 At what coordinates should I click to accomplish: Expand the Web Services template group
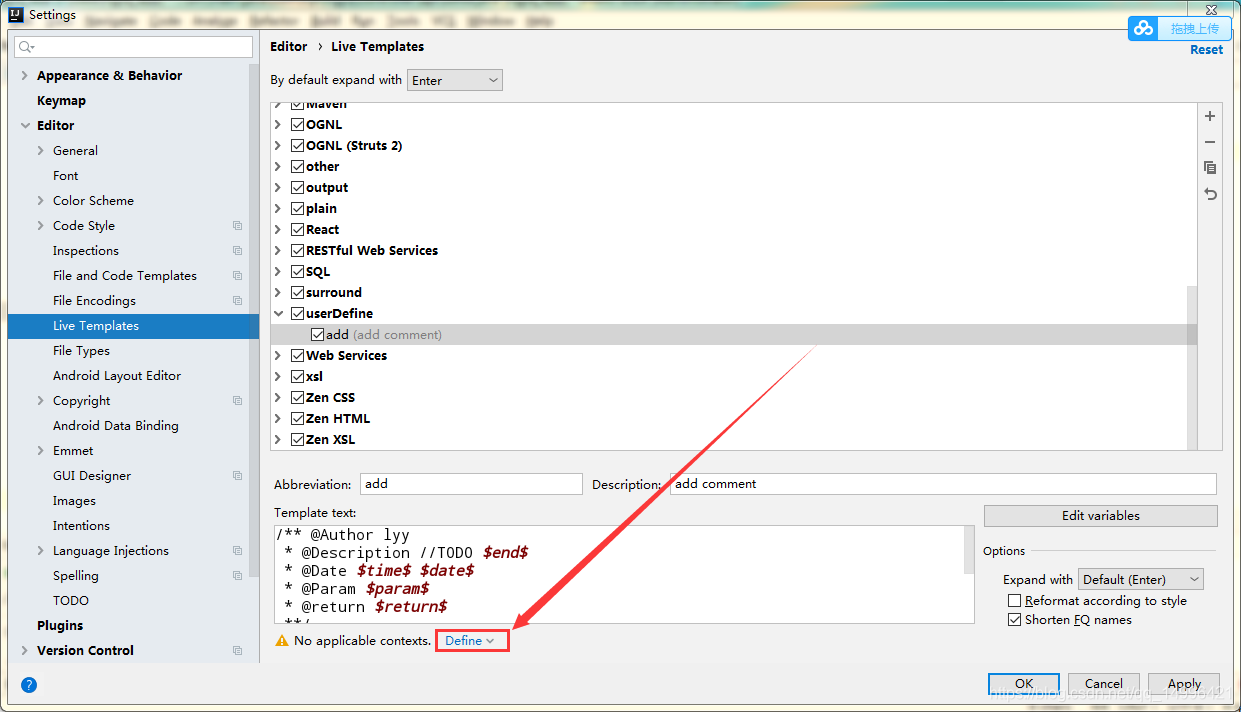coord(279,356)
